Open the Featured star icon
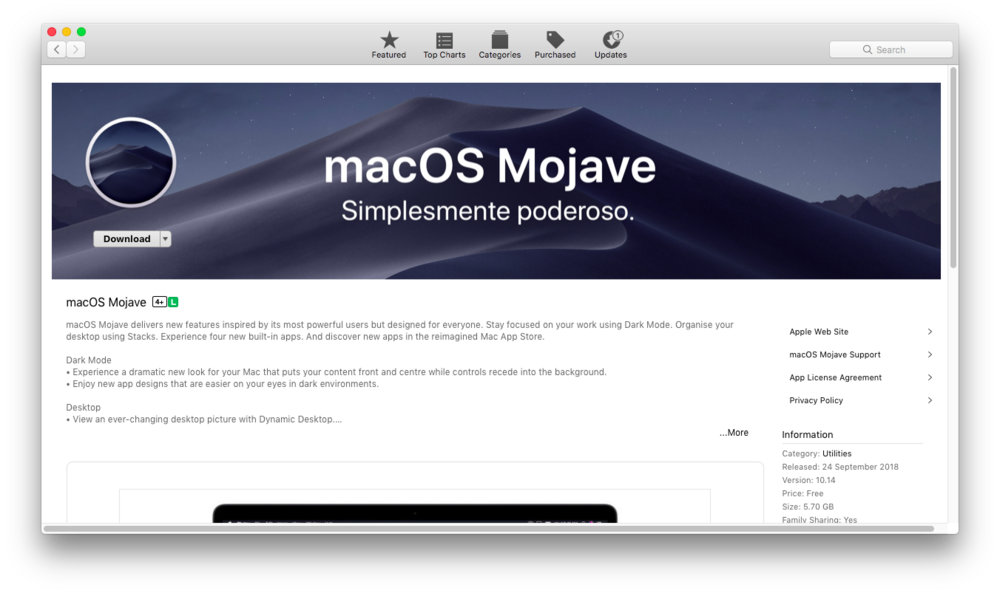The image size is (1000, 593). click(389, 41)
